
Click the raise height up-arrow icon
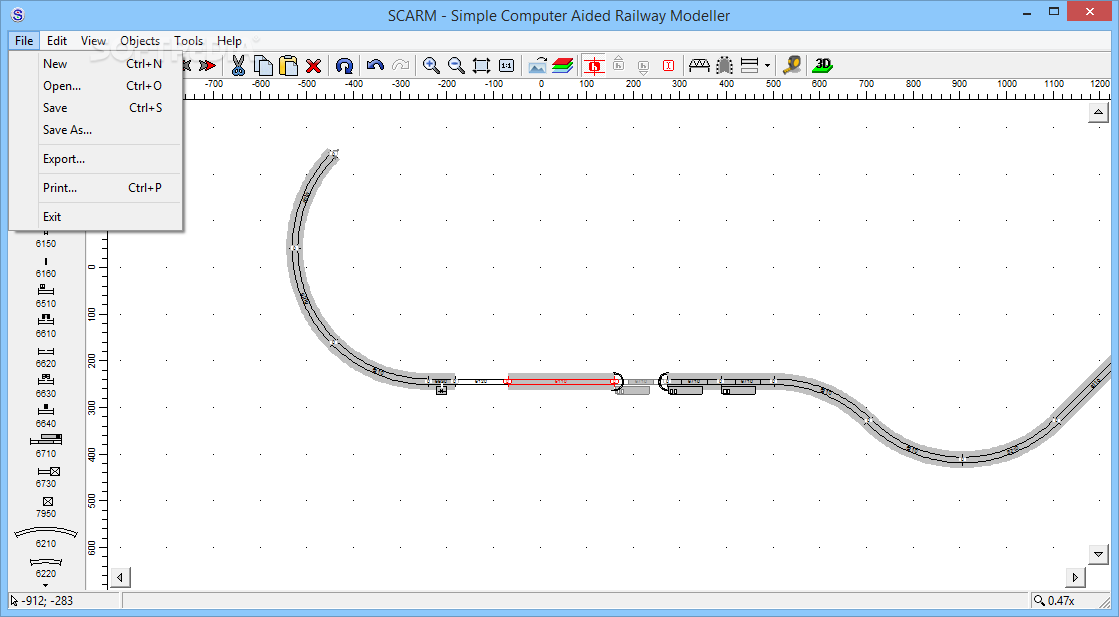pos(619,64)
